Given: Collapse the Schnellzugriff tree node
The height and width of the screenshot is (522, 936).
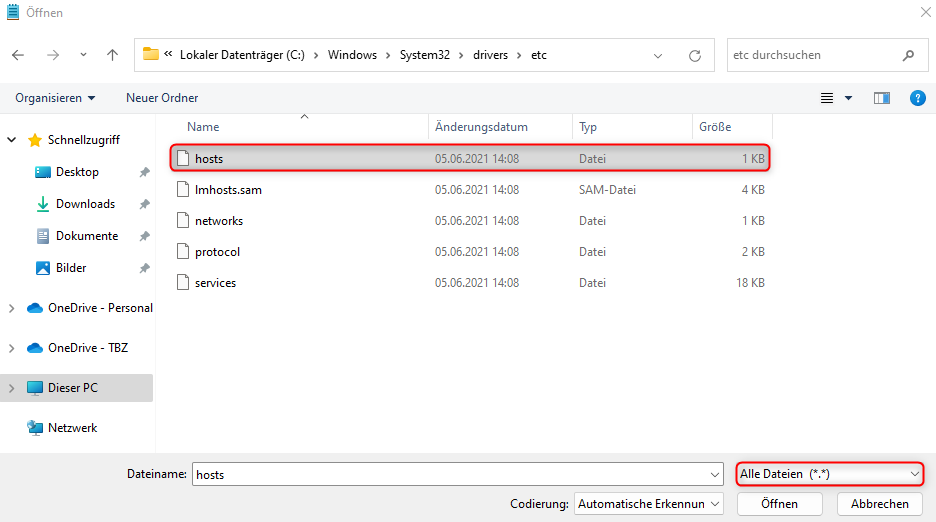Looking at the screenshot, I should coord(12,140).
